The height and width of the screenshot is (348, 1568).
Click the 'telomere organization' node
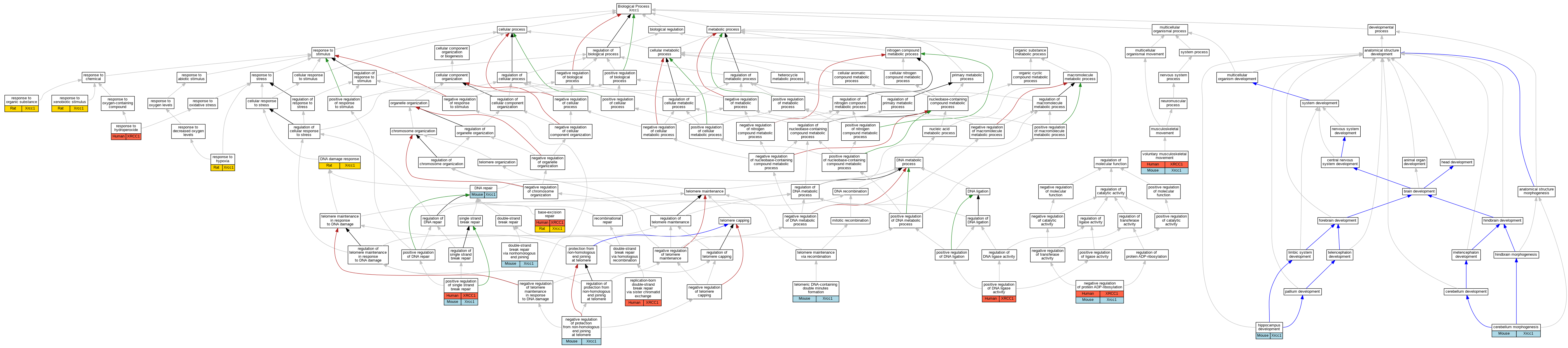(497, 162)
